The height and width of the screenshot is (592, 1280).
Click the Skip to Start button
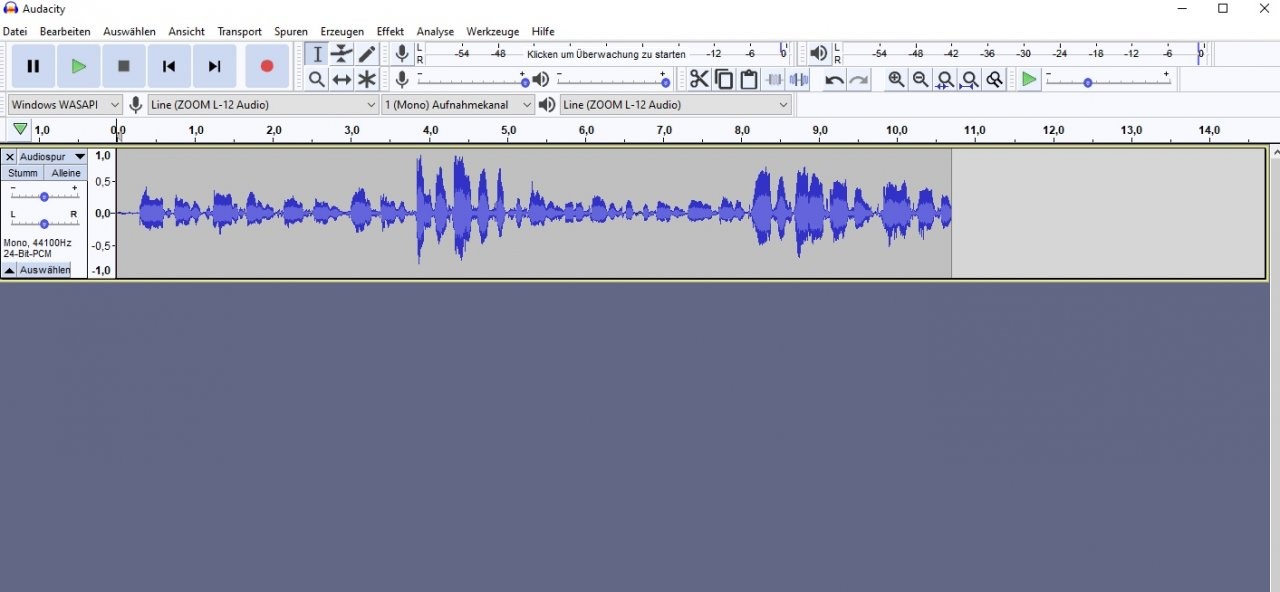169,66
